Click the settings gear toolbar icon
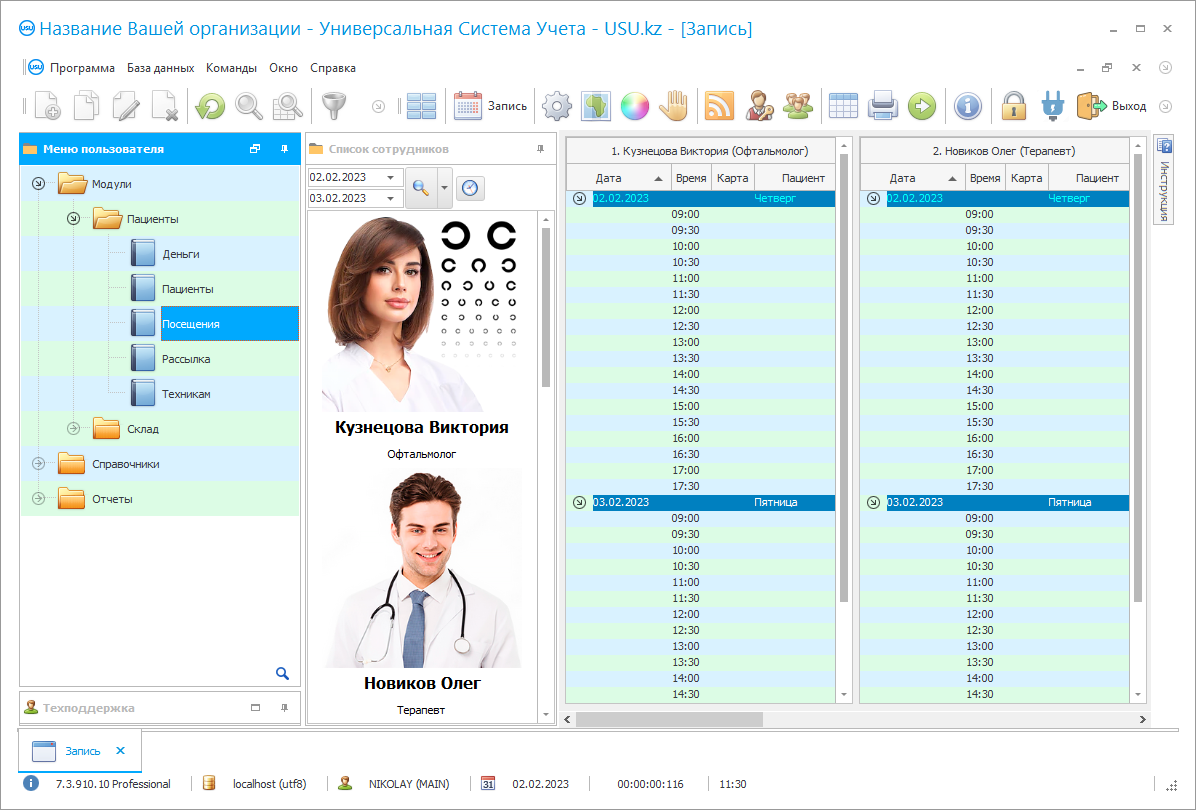Viewport: 1196px width, 810px height. pos(556,106)
